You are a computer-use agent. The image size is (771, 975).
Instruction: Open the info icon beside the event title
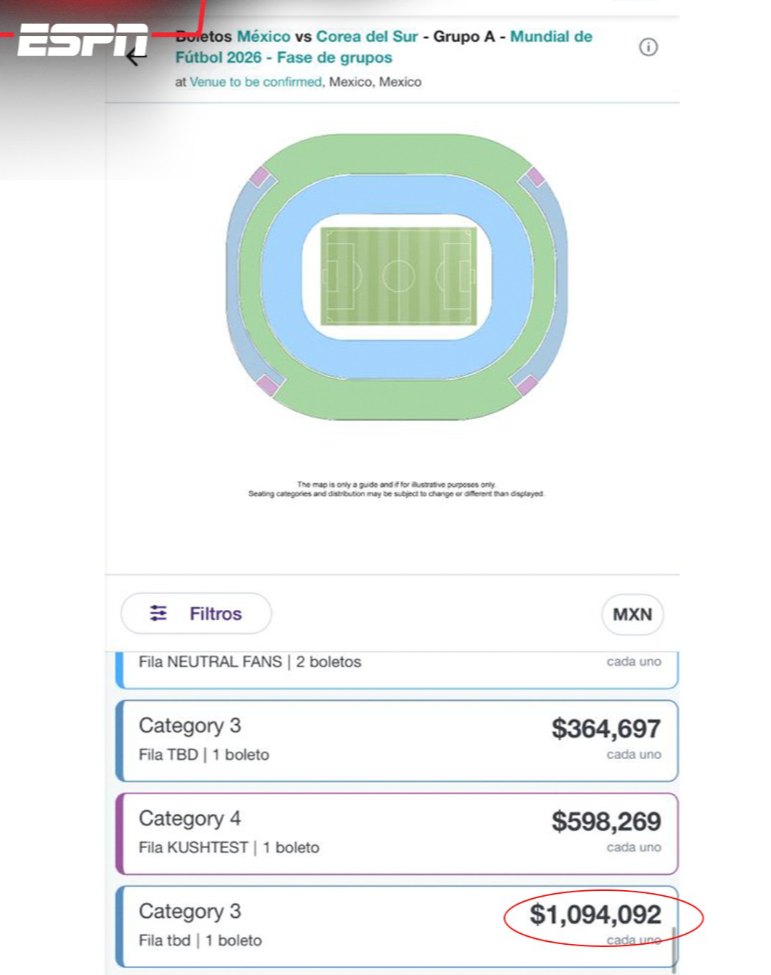(x=648, y=47)
